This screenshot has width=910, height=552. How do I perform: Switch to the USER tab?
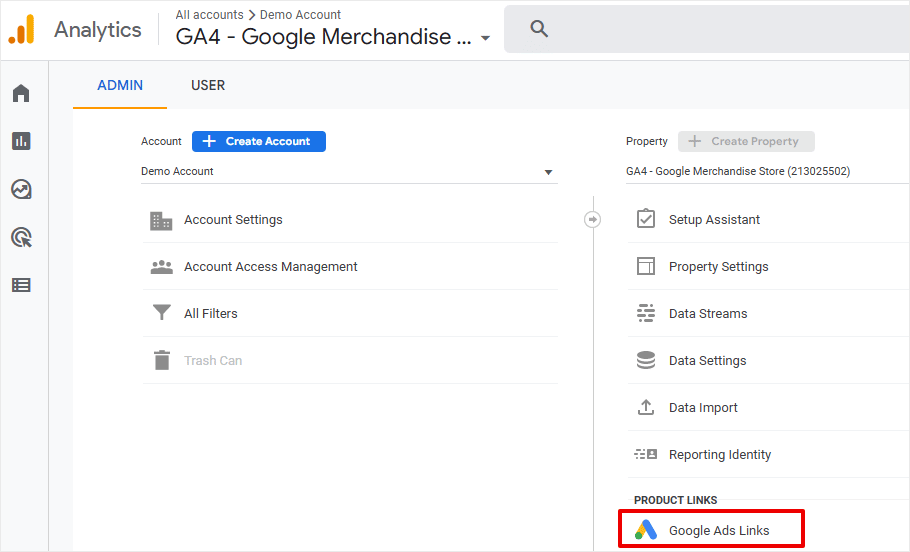pos(208,85)
